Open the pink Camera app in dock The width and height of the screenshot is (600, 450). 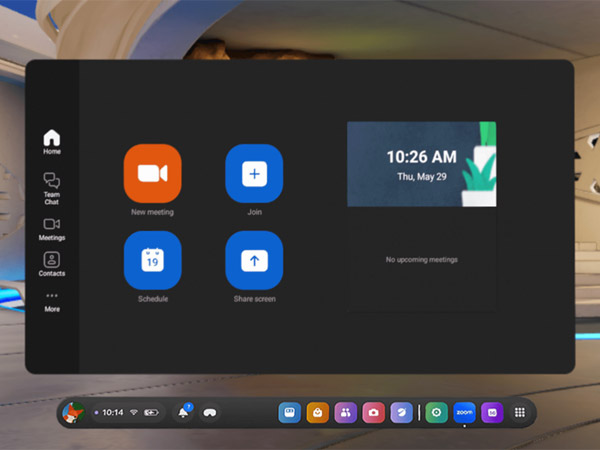click(x=373, y=412)
